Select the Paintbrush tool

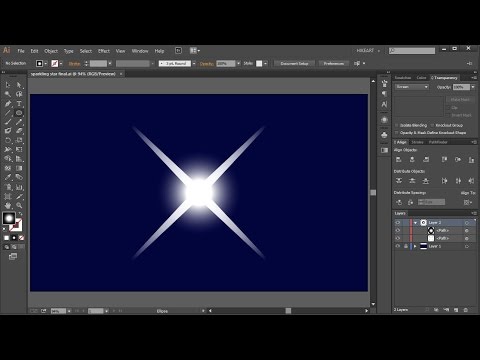[x=8, y=122]
